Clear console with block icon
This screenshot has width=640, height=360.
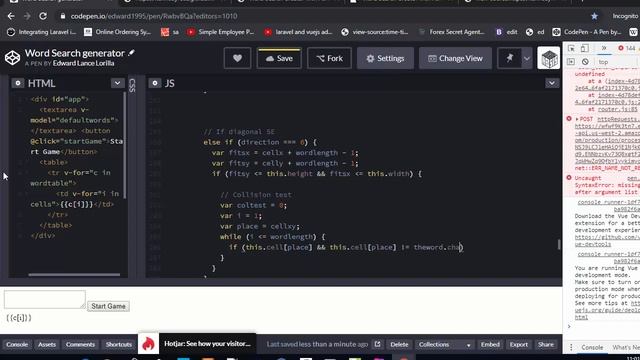(585, 62)
